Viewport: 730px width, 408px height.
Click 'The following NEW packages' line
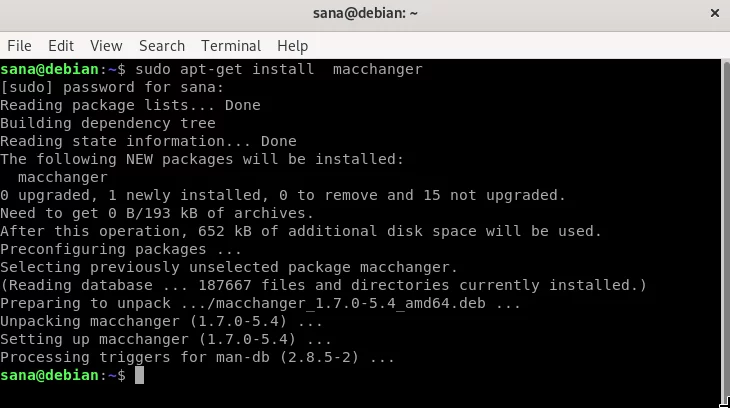click(x=202, y=159)
